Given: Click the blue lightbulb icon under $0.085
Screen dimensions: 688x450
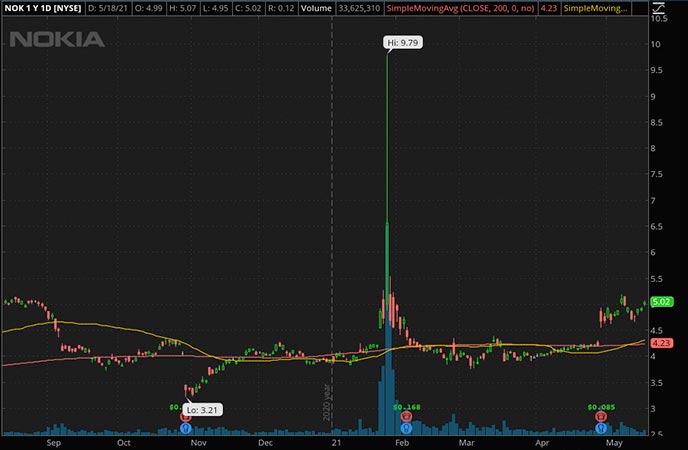Looking at the screenshot, I should point(601,428).
